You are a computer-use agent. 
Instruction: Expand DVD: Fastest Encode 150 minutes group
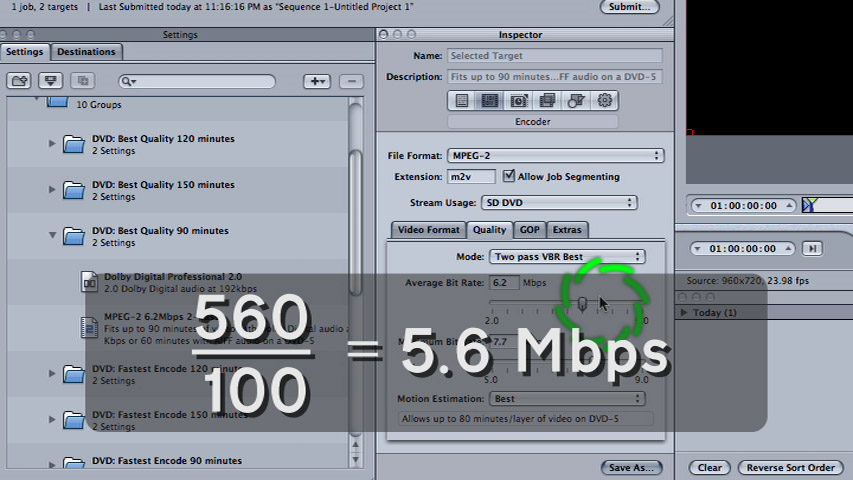pyautogui.click(x=52, y=419)
